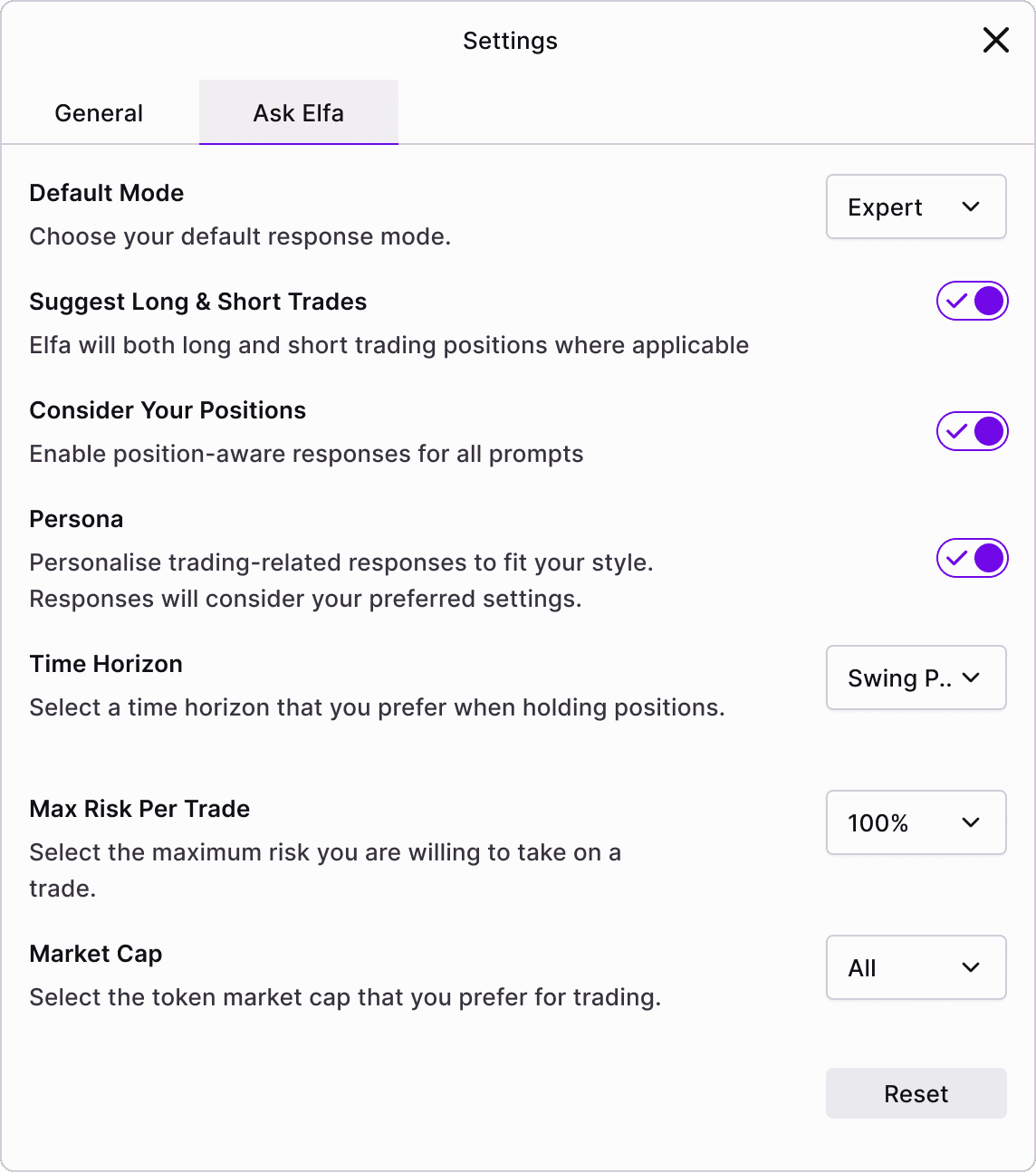
Task: Click the checkmark in the Suggest Trades toggle
Action: tap(955, 302)
